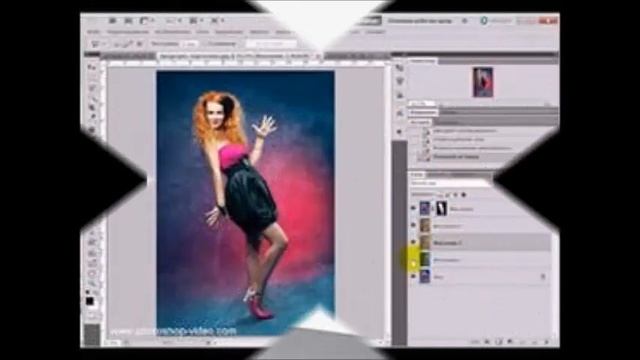The image size is (640, 360).
Task: Open the zoom level dropdown in application bar
Action: [173, 20]
